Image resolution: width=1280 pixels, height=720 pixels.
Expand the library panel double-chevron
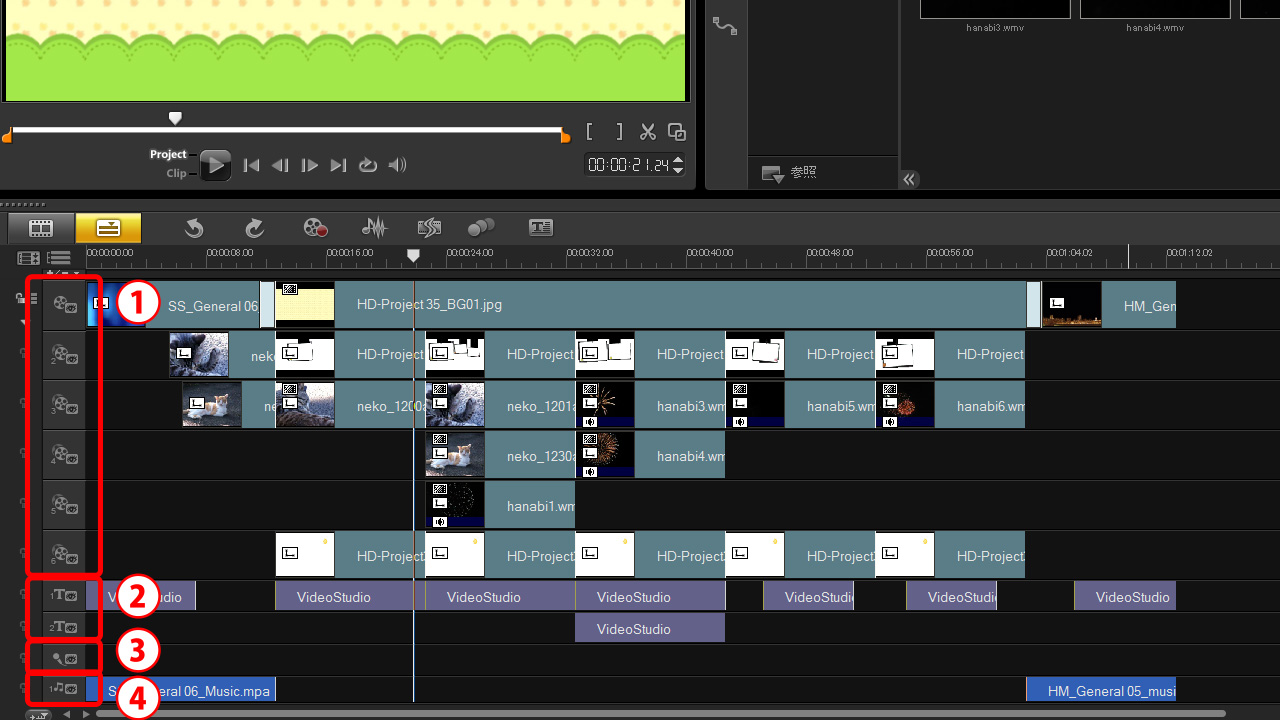(x=909, y=180)
